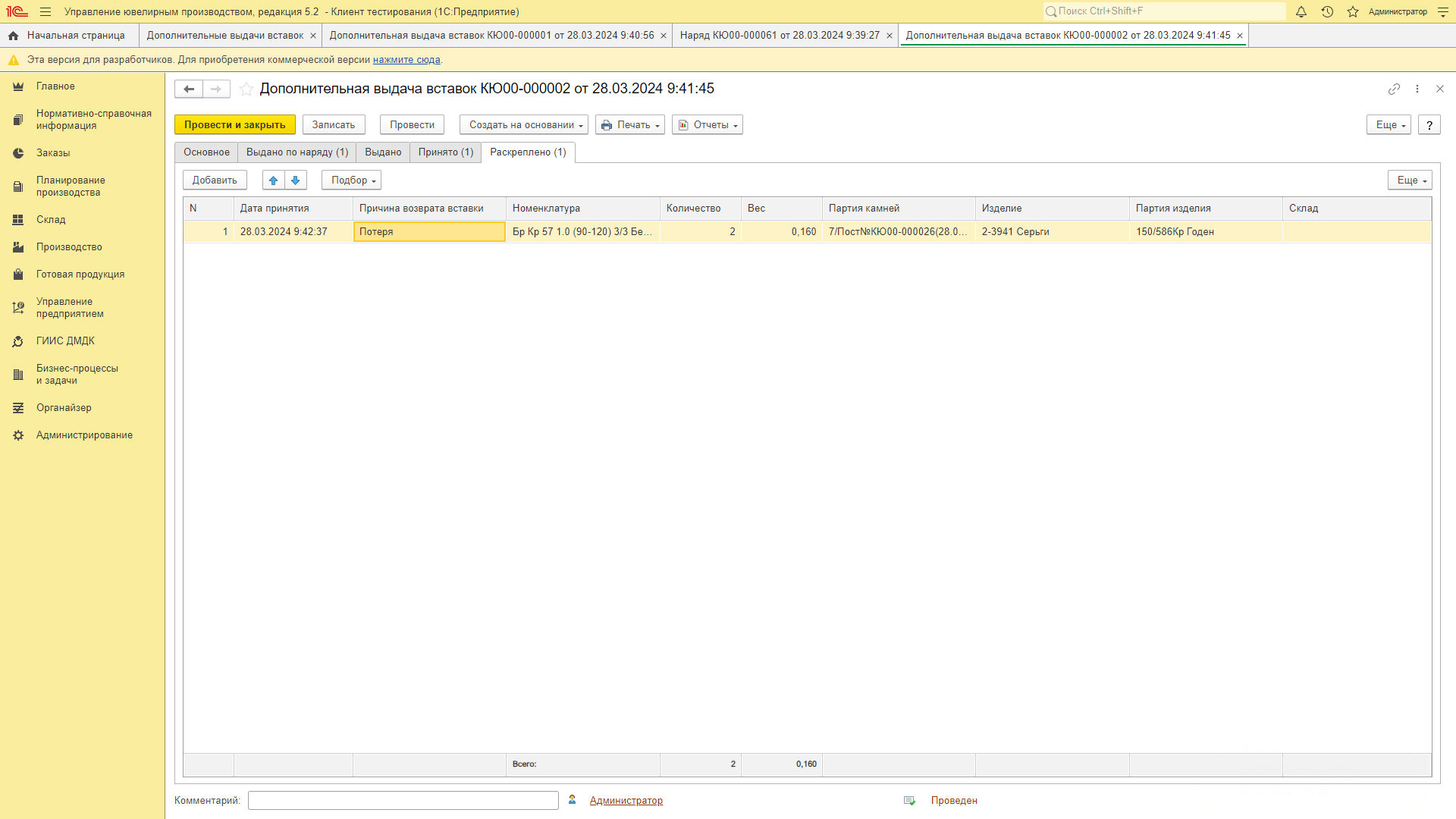Click the Главное sidebar icon
This screenshot has height=819, width=1456.
(18, 86)
